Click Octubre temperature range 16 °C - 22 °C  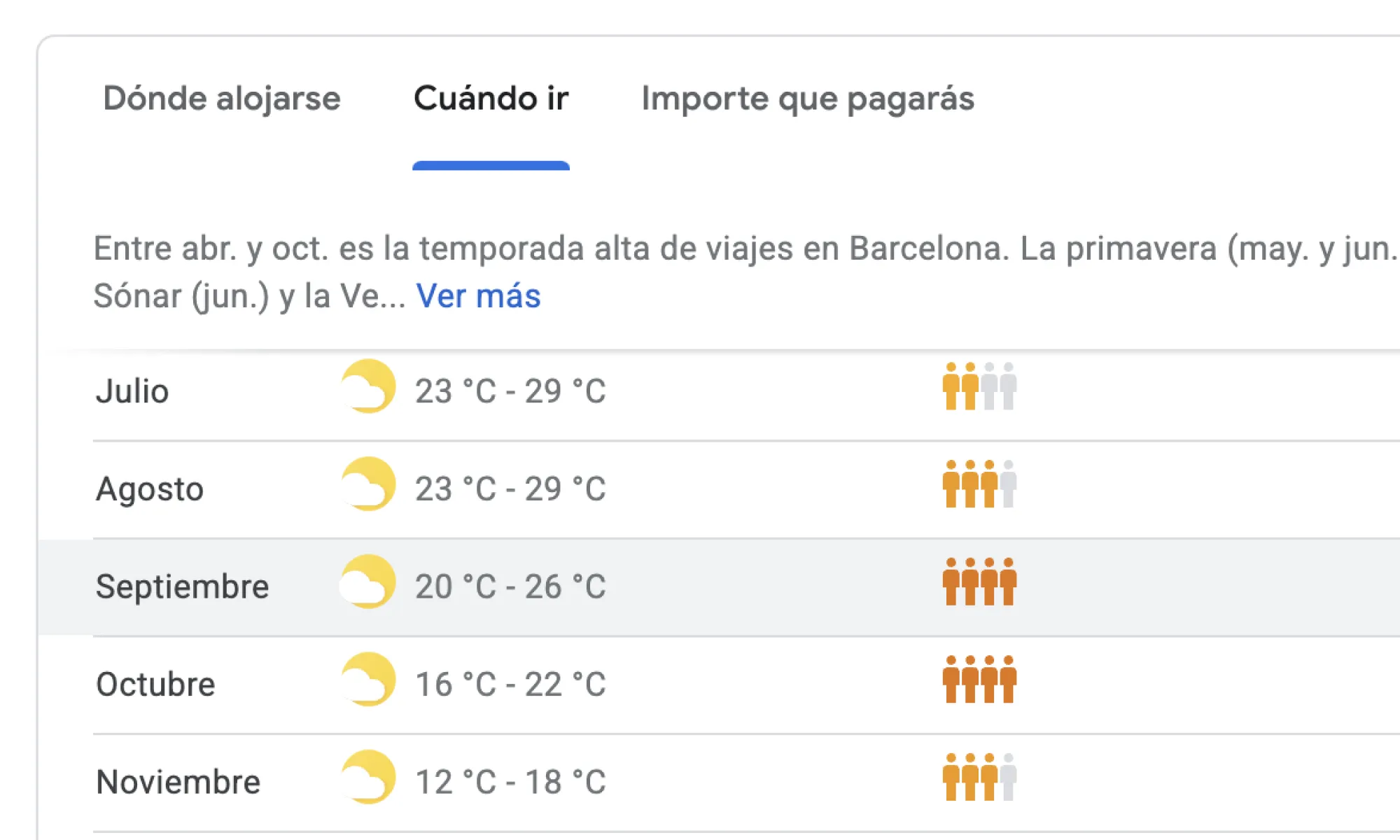pos(510,685)
